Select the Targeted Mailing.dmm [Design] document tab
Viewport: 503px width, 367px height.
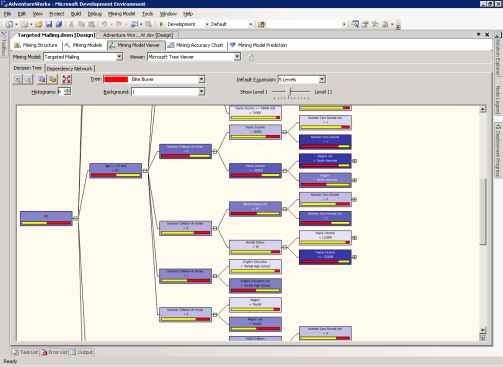coord(56,35)
